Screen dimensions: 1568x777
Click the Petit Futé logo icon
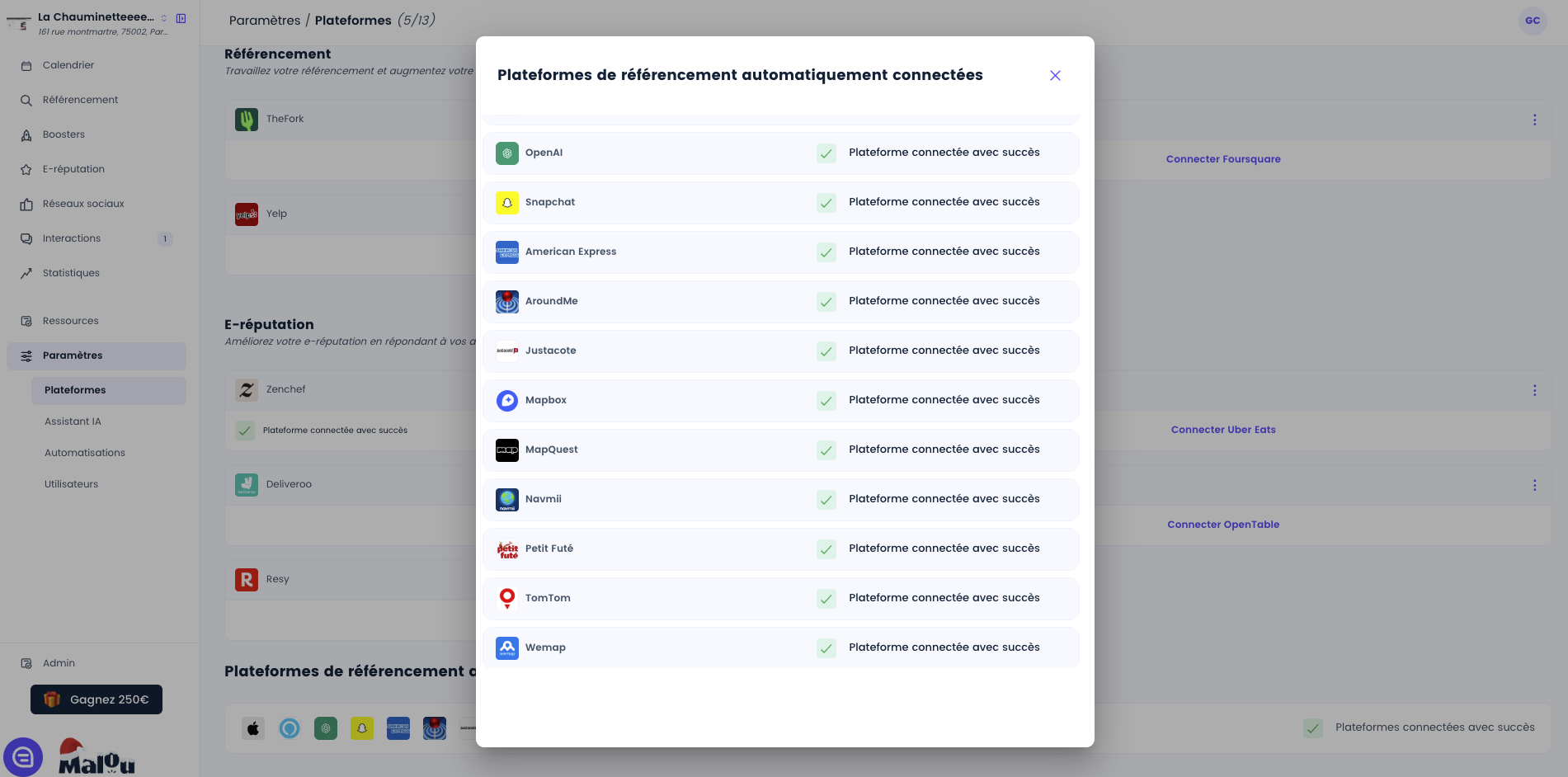click(507, 549)
